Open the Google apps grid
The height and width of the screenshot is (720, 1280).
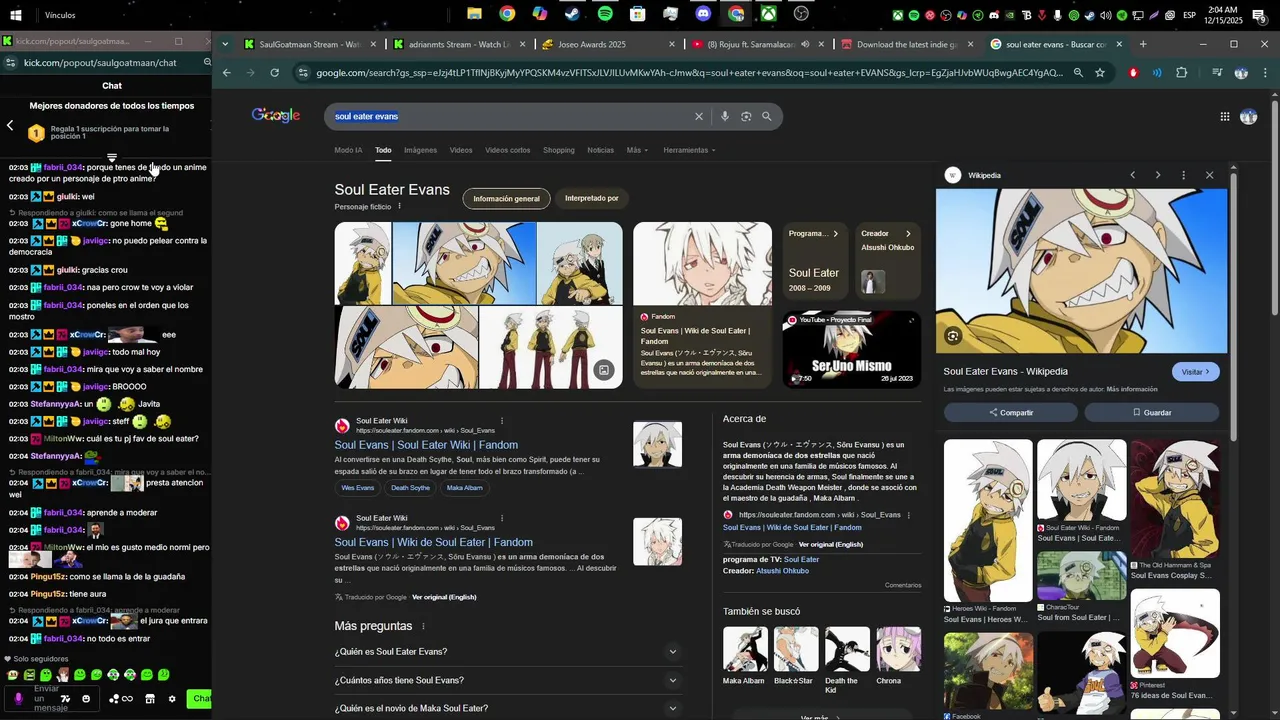tap(1225, 117)
